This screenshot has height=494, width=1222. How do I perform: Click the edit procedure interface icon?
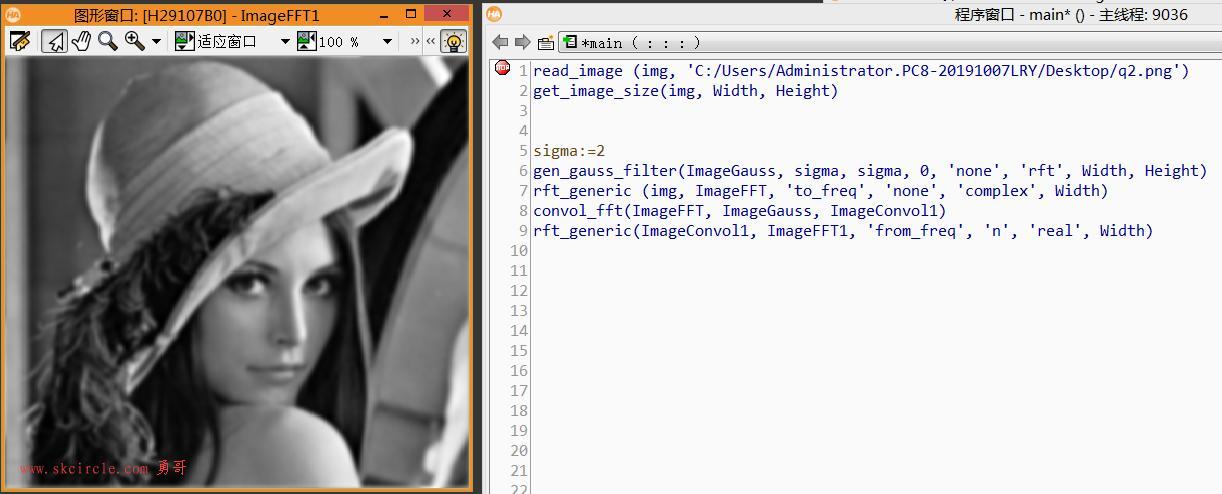545,42
